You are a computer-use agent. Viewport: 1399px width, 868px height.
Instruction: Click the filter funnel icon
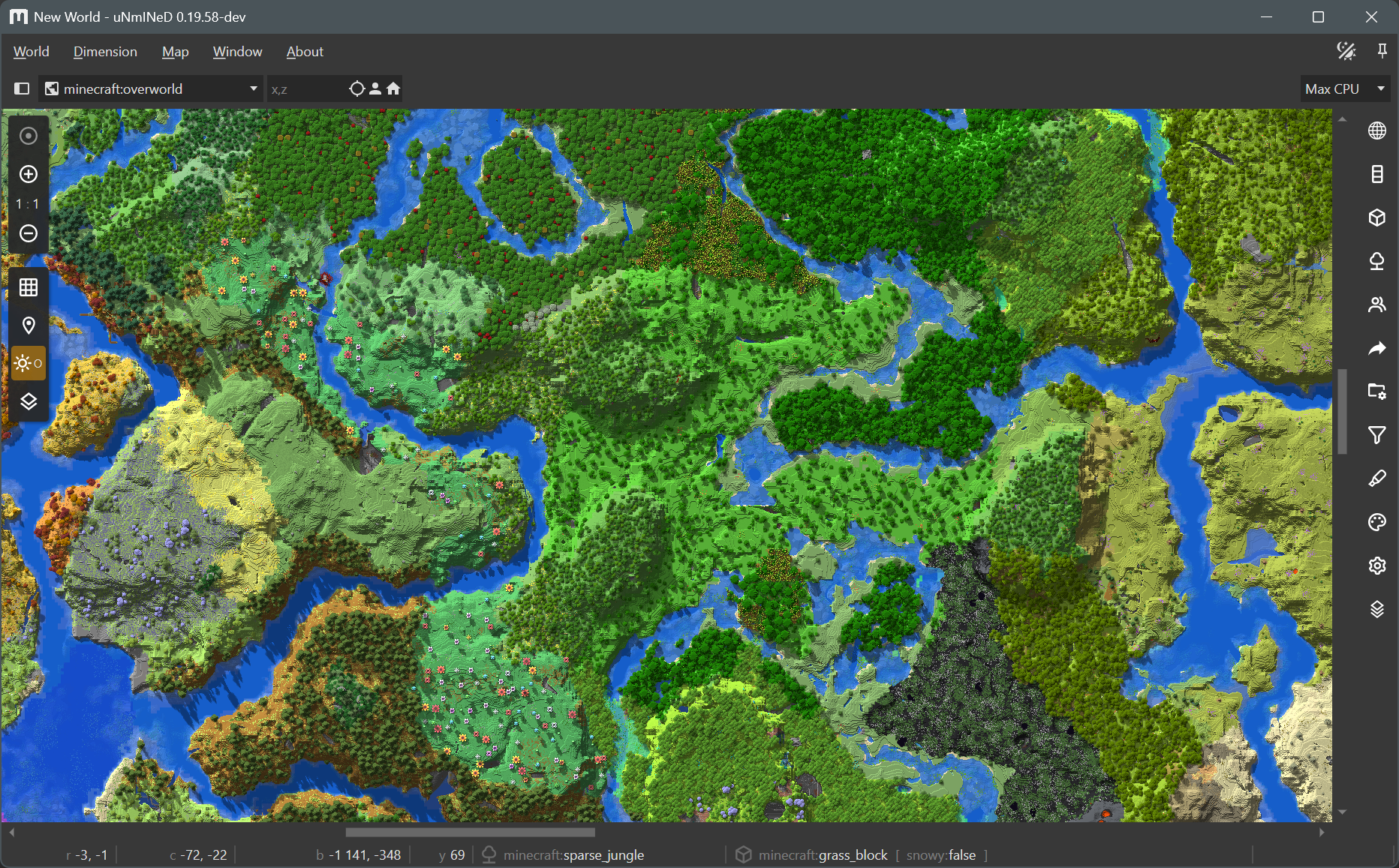pos(1376,435)
